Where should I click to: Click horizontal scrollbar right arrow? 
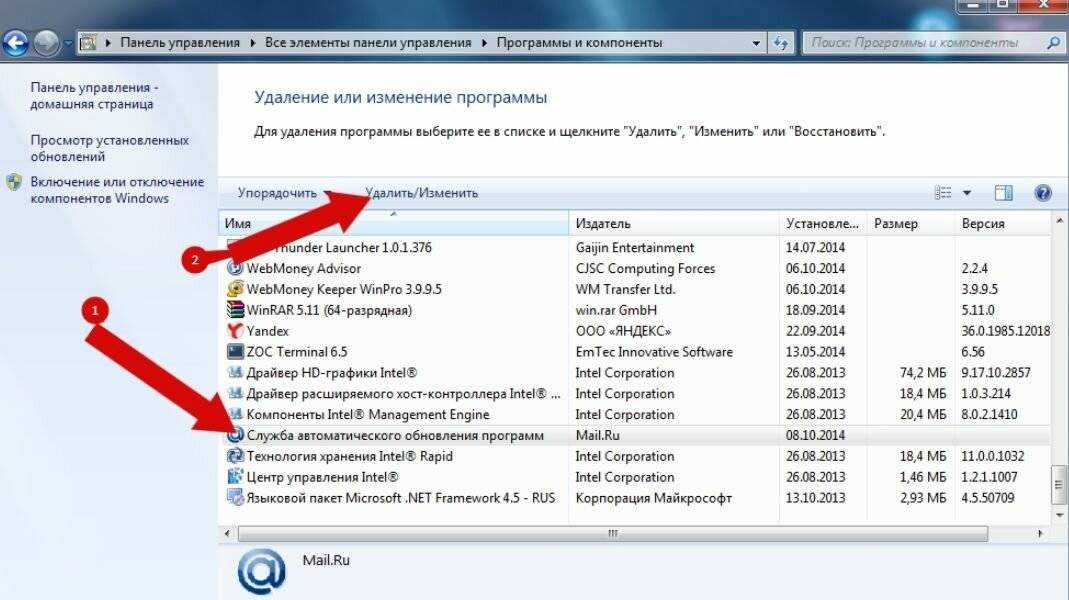coord(1040,533)
